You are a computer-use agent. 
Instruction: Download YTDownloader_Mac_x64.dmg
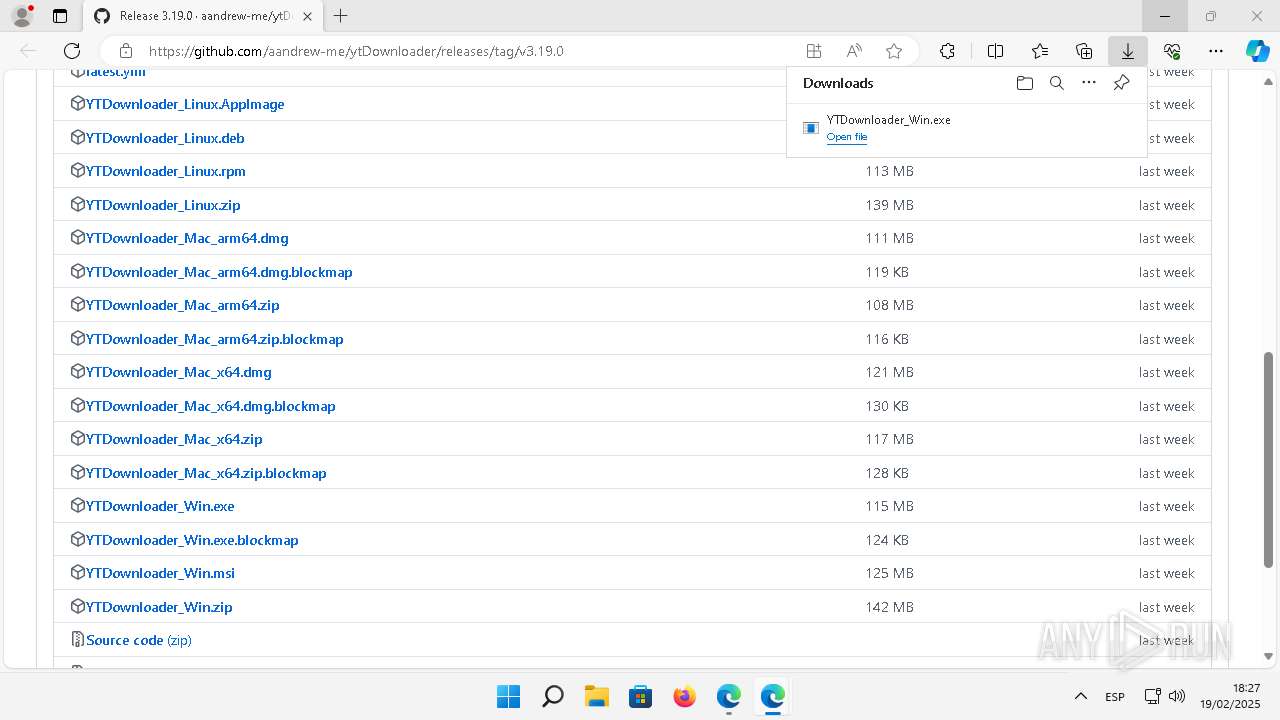click(x=179, y=372)
